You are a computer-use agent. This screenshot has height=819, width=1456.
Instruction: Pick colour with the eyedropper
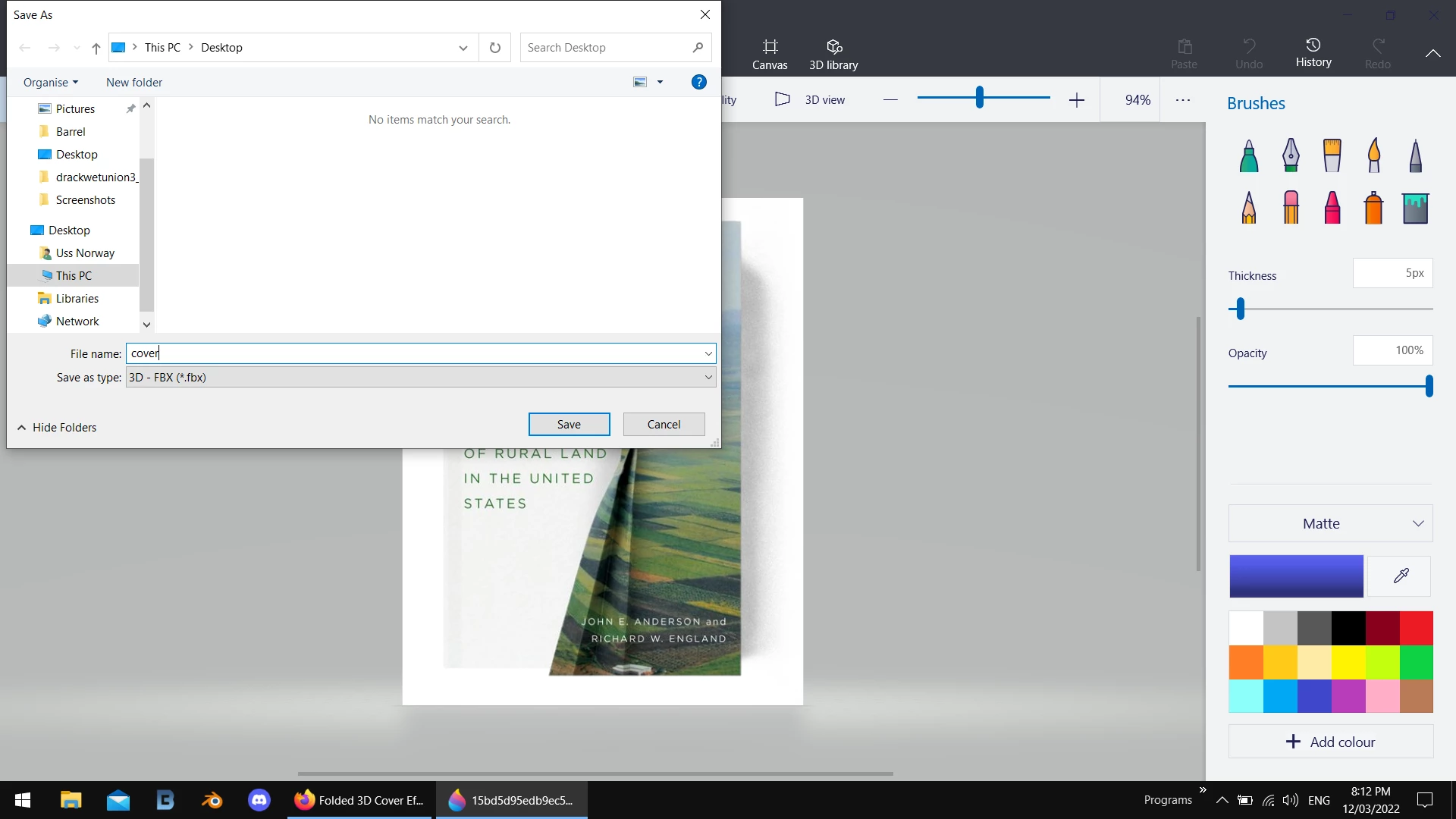point(1400,576)
